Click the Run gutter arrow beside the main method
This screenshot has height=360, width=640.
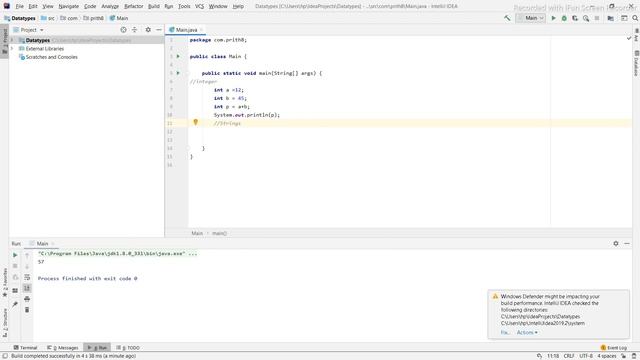pos(178,73)
